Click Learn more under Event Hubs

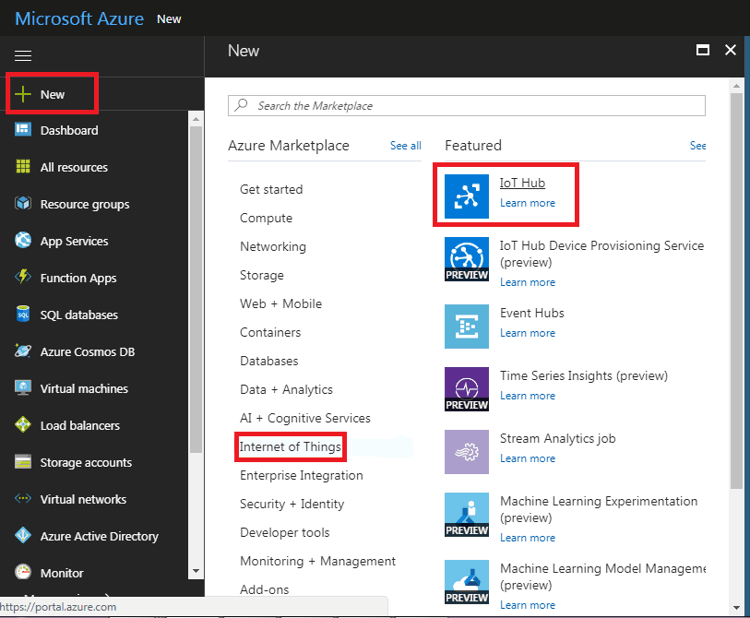[528, 333]
